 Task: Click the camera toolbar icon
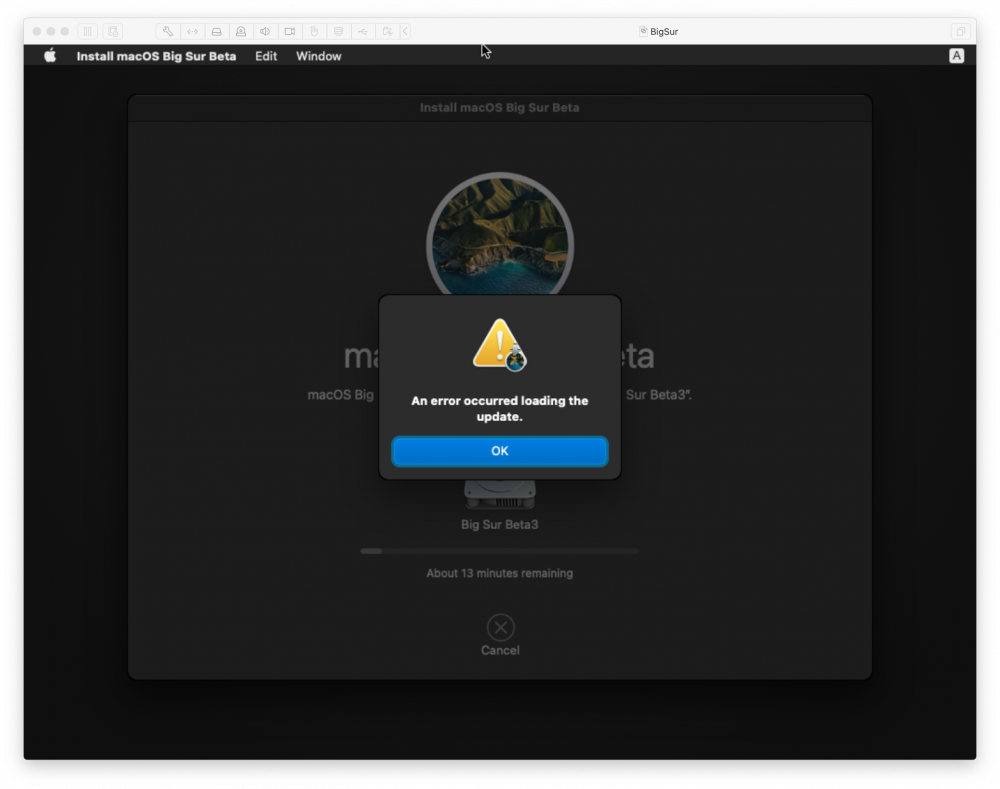click(290, 31)
